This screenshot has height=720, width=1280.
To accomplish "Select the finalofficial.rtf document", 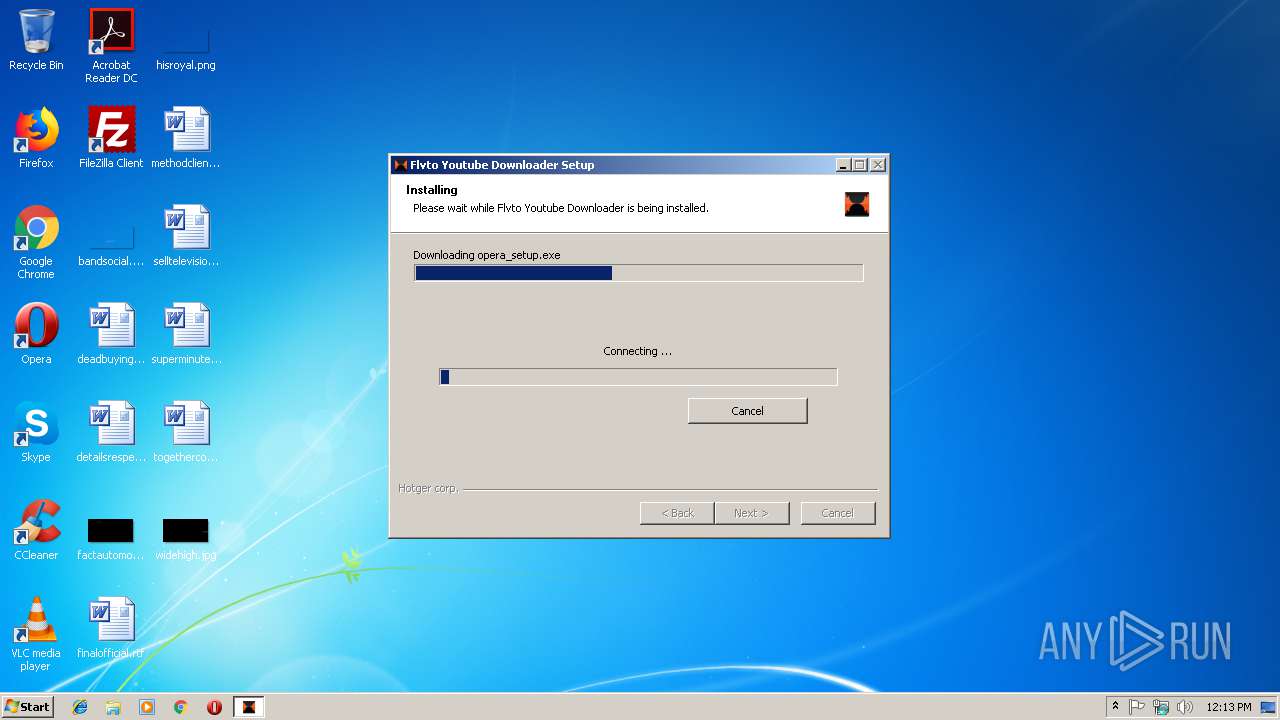I will click(111, 628).
